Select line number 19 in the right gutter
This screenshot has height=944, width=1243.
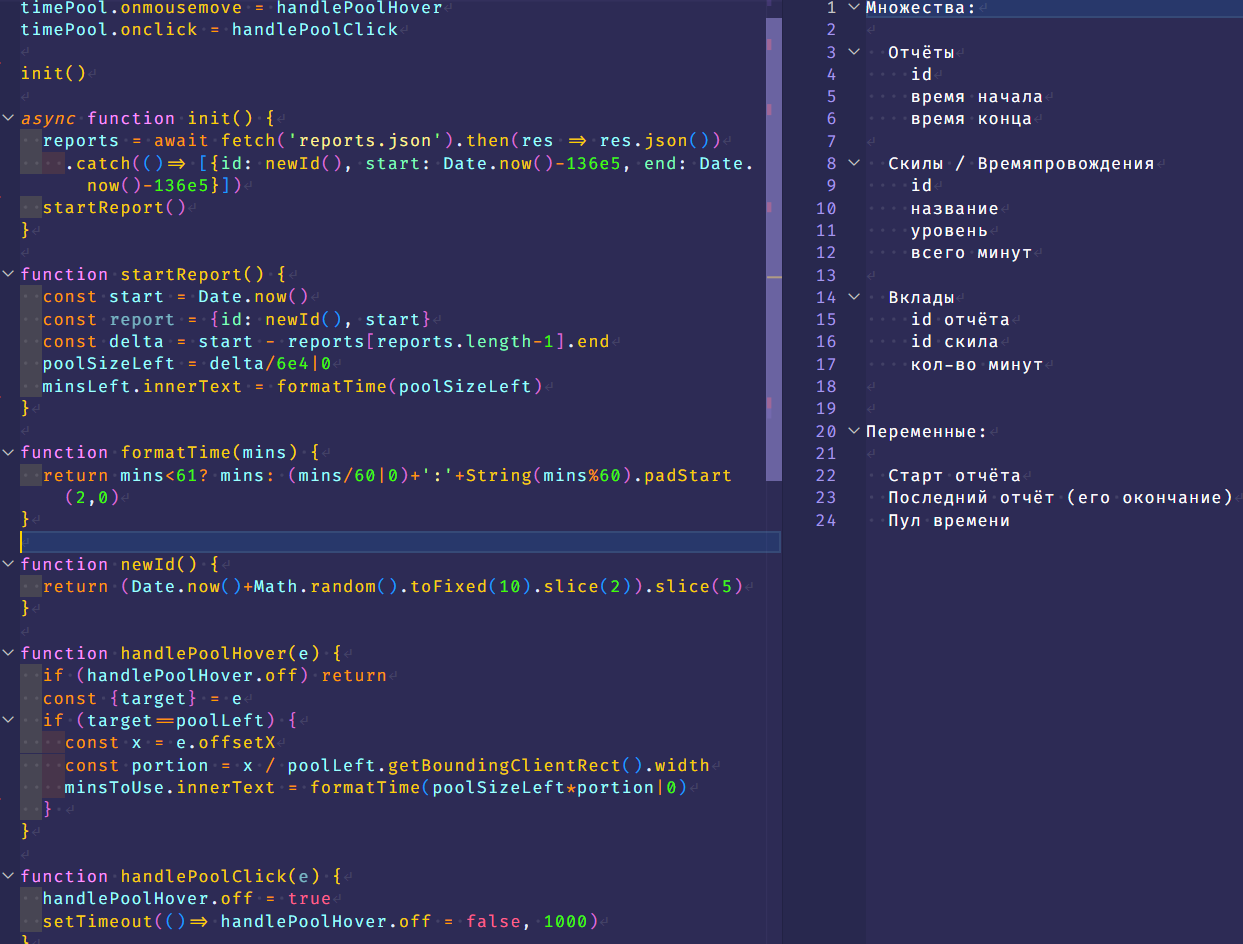826,409
